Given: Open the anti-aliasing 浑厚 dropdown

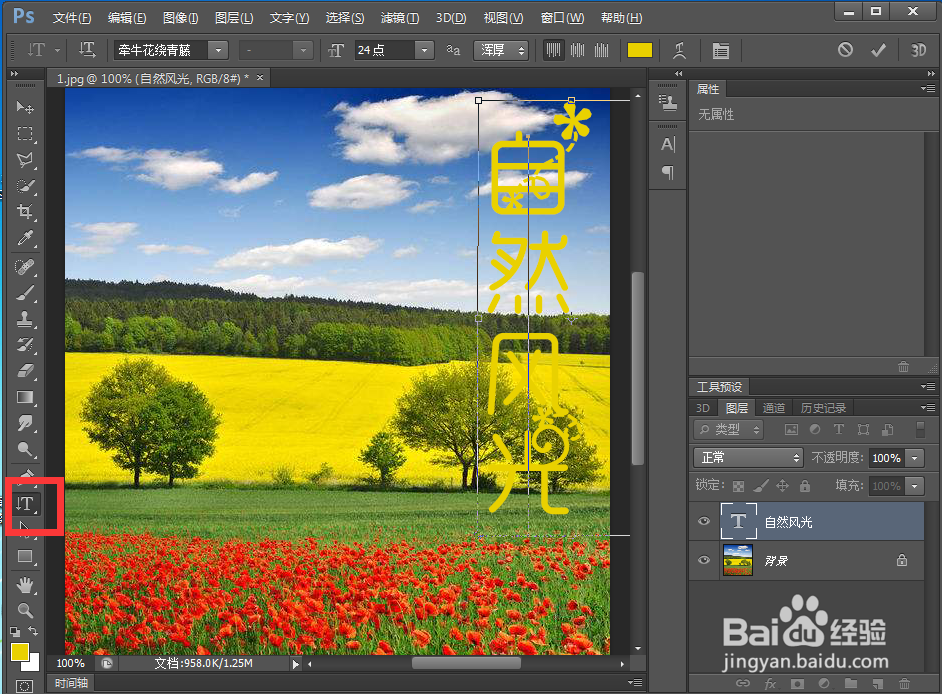Looking at the screenshot, I should tap(500, 50).
